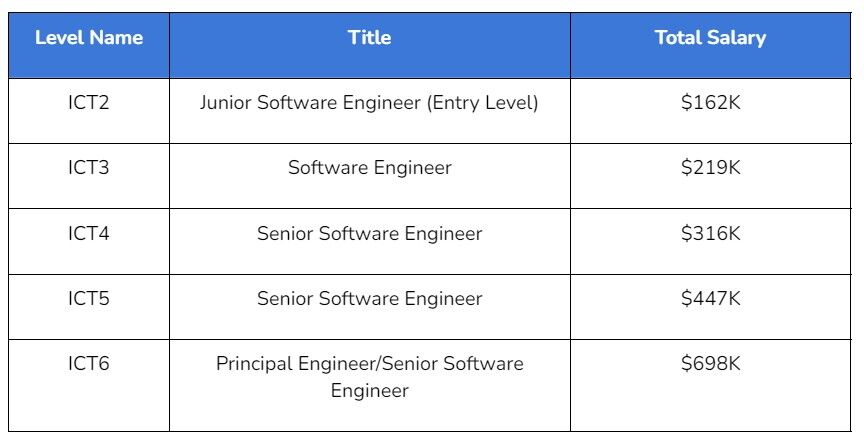Click Senior Software Engineer title in ICT5 row

(x=369, y=299)
